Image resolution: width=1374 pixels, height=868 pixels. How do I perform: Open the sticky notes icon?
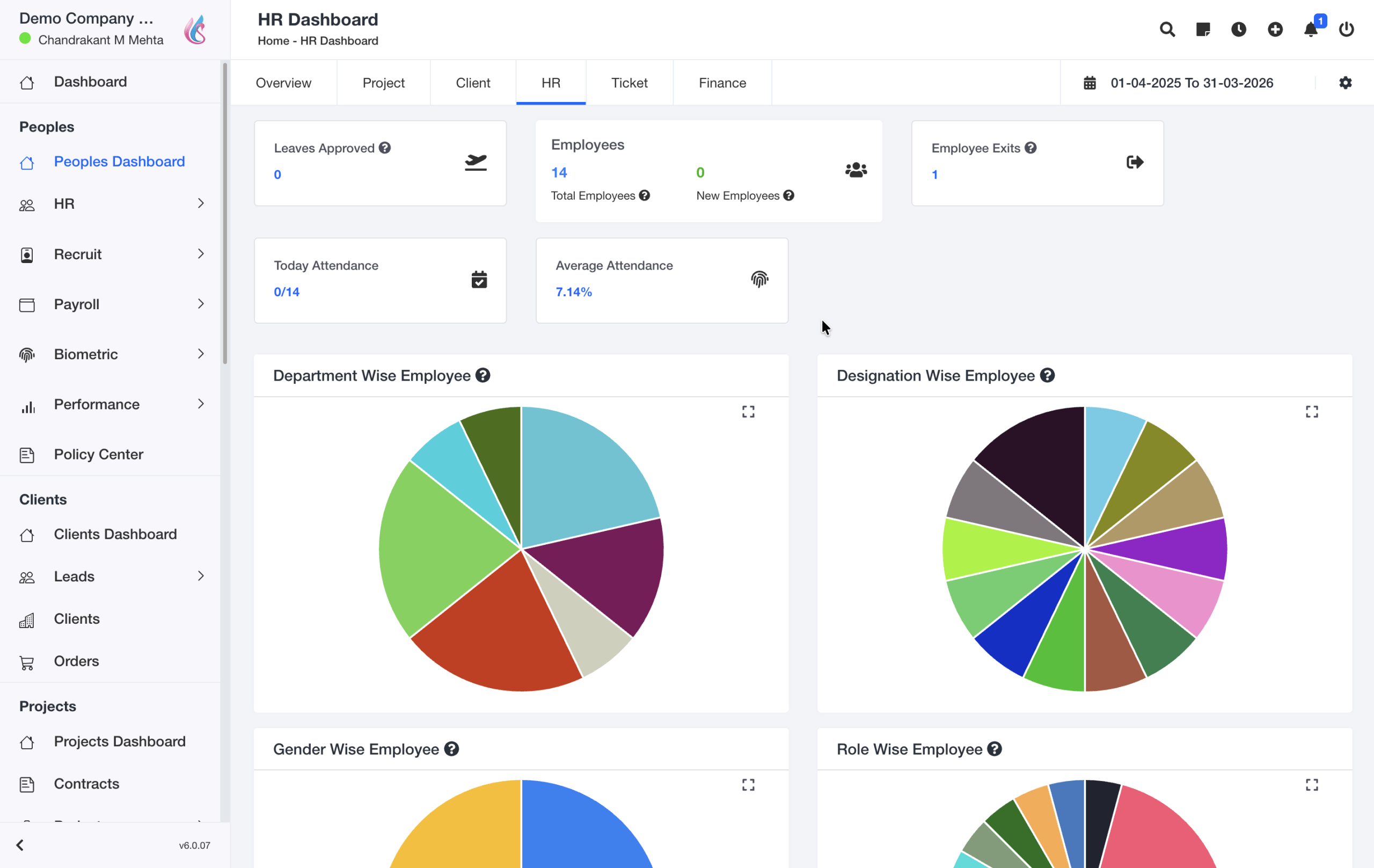pyautogui.click(x=1203, y=29)
